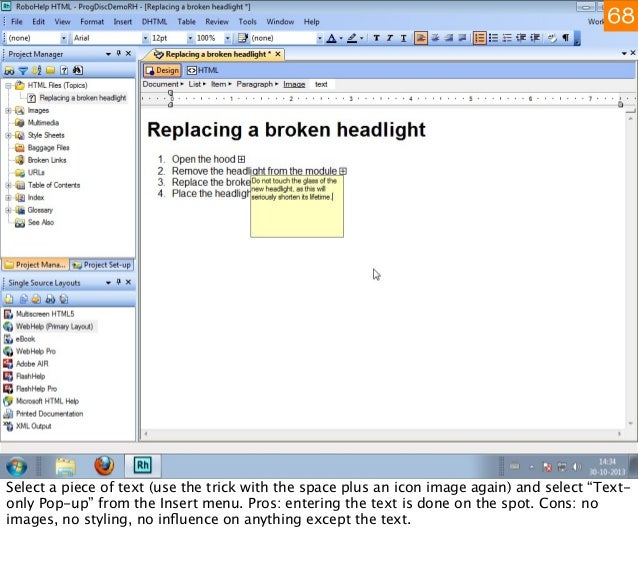Expand the Glossary tree node

click(x=8, y=210)
